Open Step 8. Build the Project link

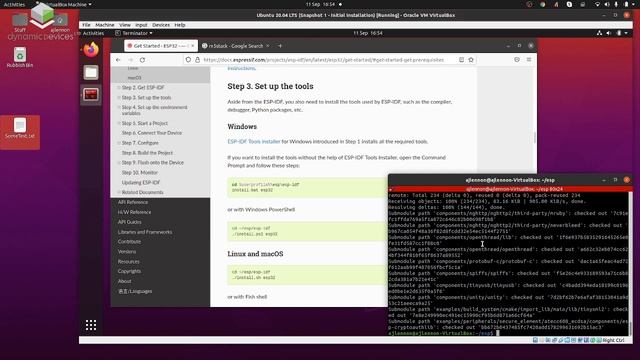coord(147,153)
